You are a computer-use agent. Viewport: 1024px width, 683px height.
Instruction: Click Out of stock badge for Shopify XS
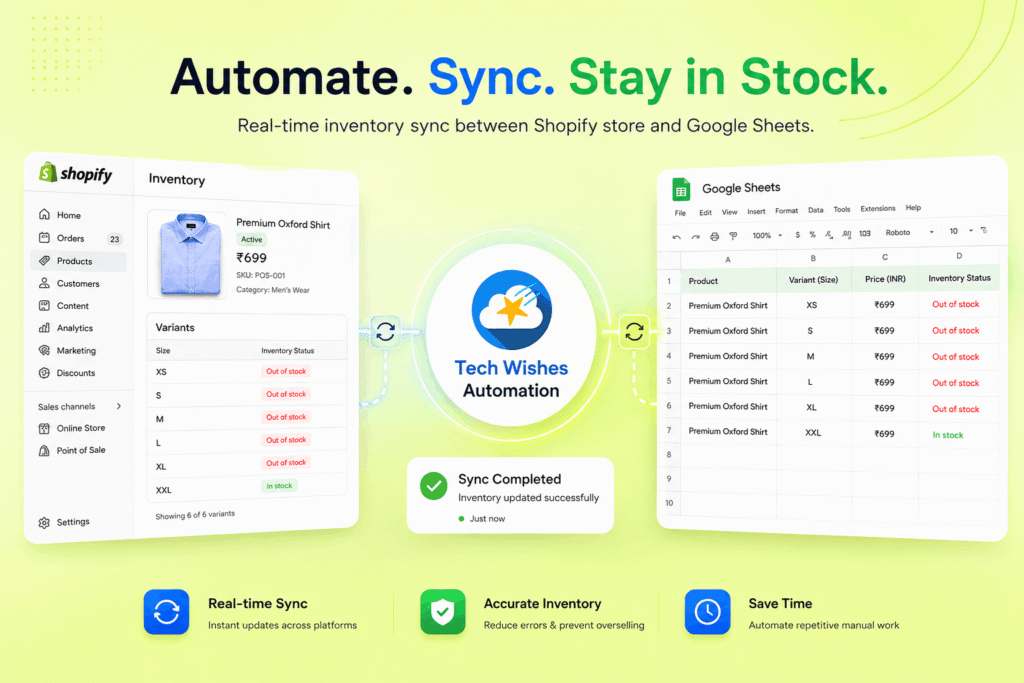[x=286, y=372]
